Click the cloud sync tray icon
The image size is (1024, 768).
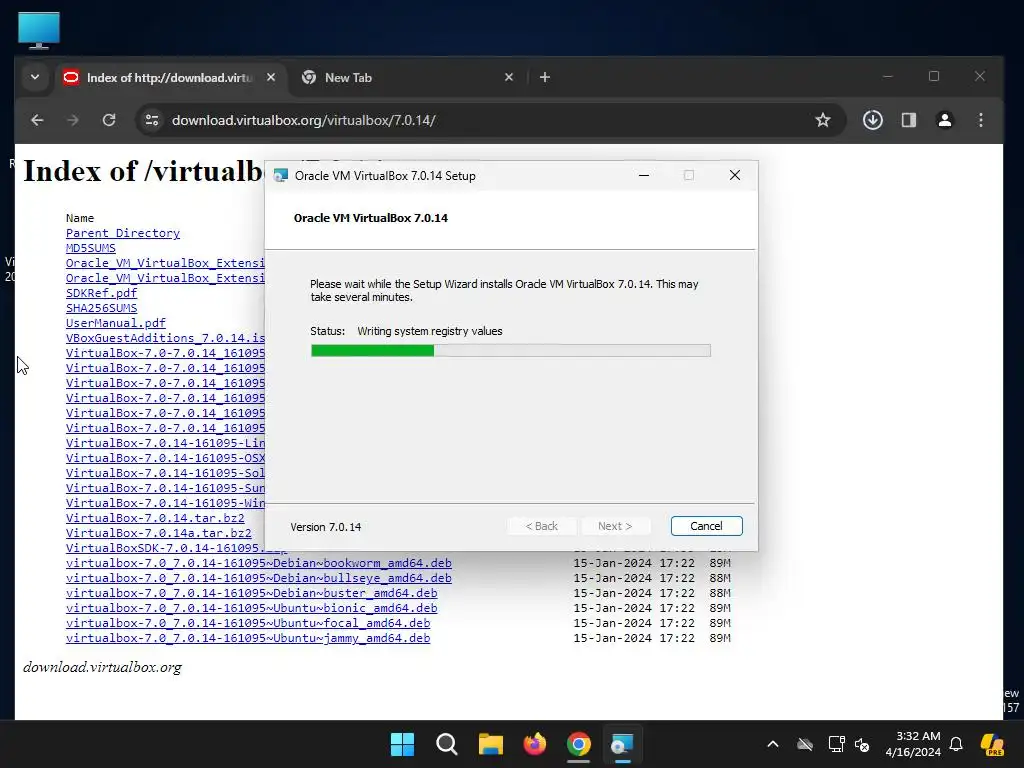pyautogui.click(x=805, y=744)
